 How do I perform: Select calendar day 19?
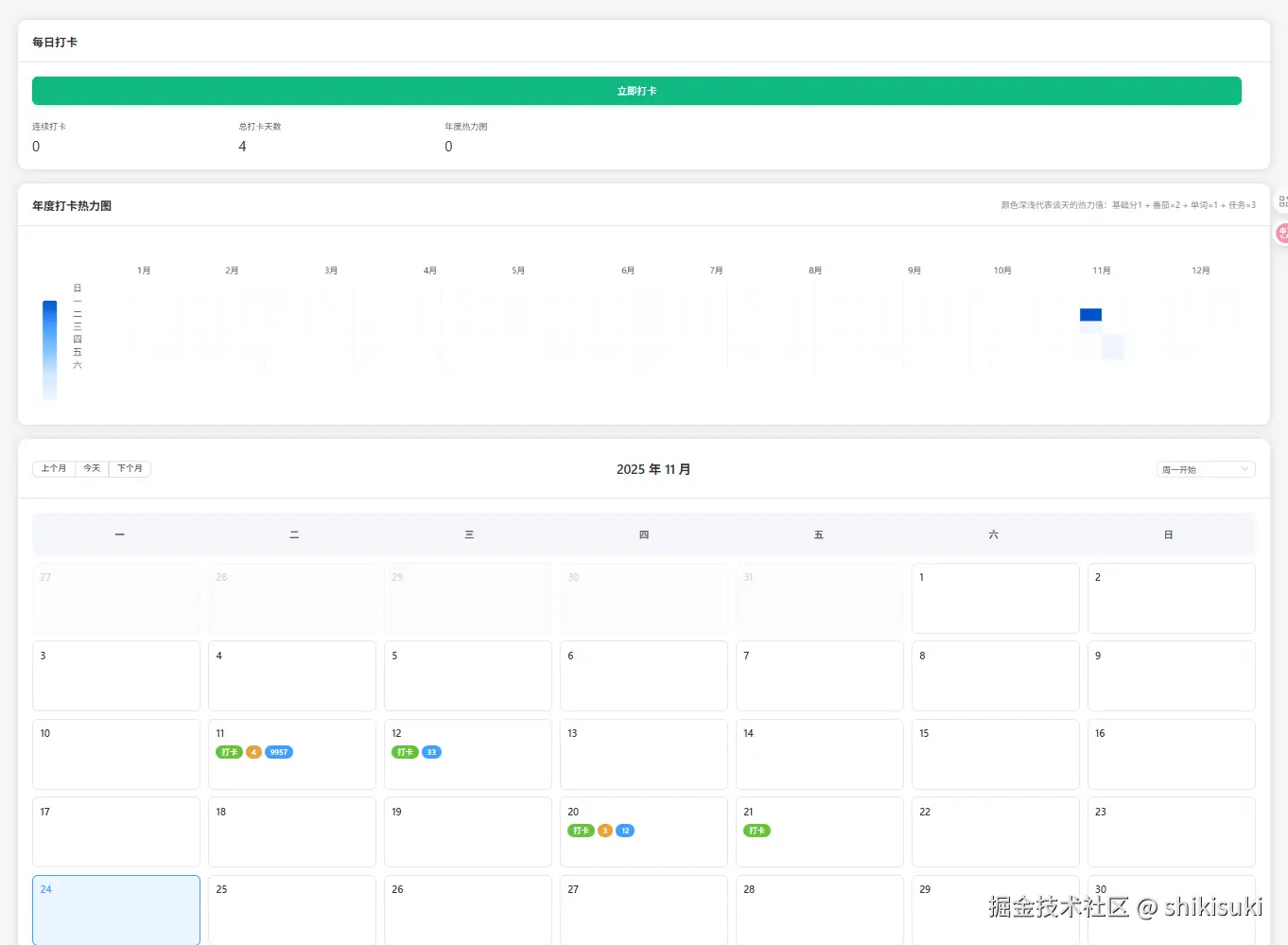(x=468, y=832)
